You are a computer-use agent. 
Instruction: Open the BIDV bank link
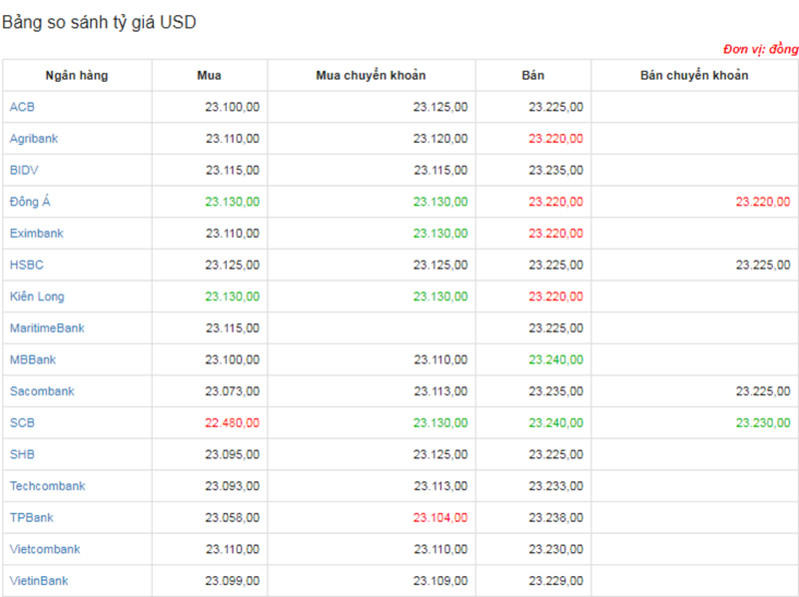pyautogui.click(x=24, y=170)
